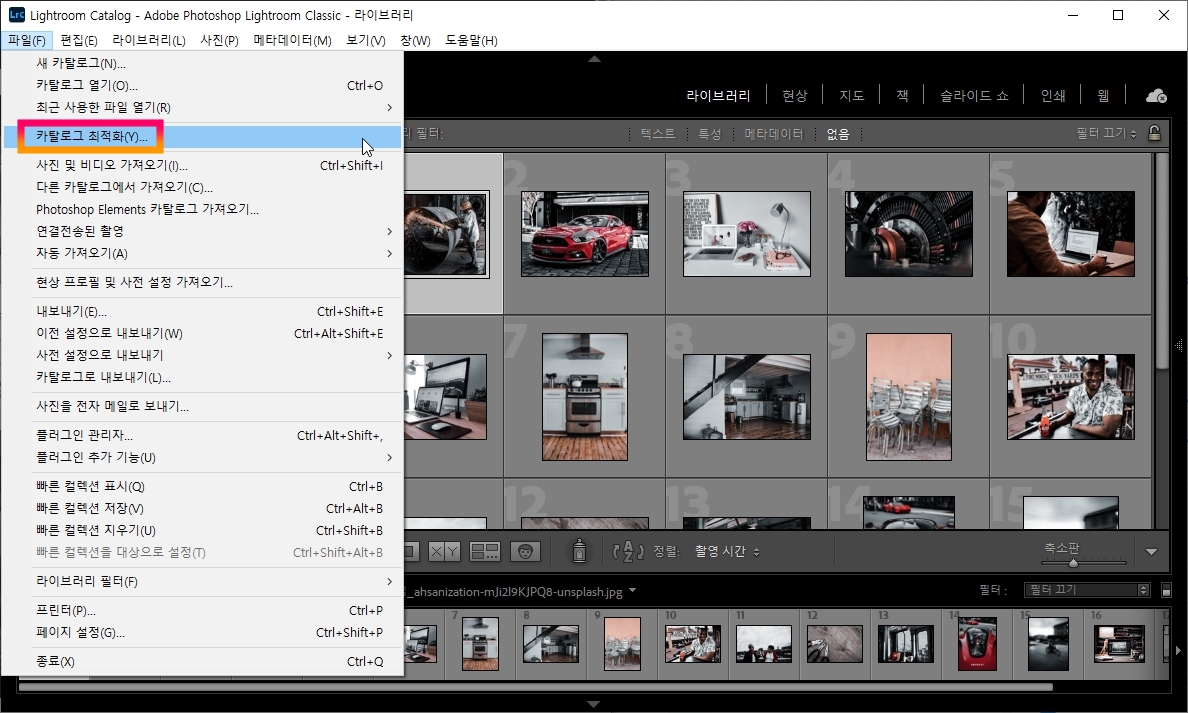Expand the 플러그인 추가 기능 submenu
The width and height of the screenshot is (1188, 713).
click(202, 458)
